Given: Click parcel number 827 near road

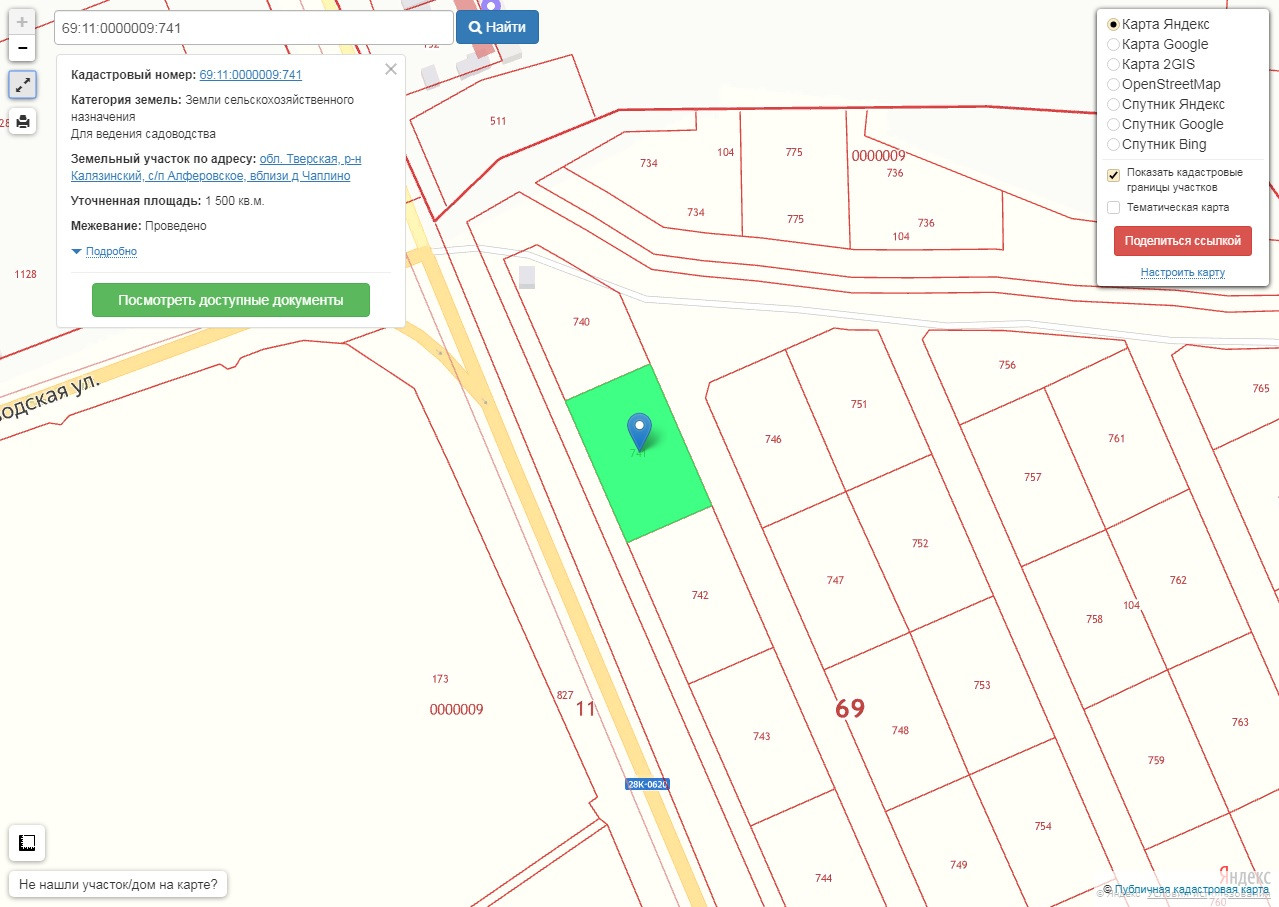Looking at the screenshot, I should [565, 695].
